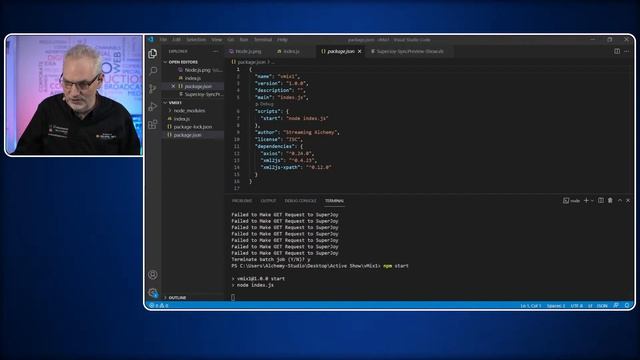Open the Source Control view

click(x=153, y=89)
